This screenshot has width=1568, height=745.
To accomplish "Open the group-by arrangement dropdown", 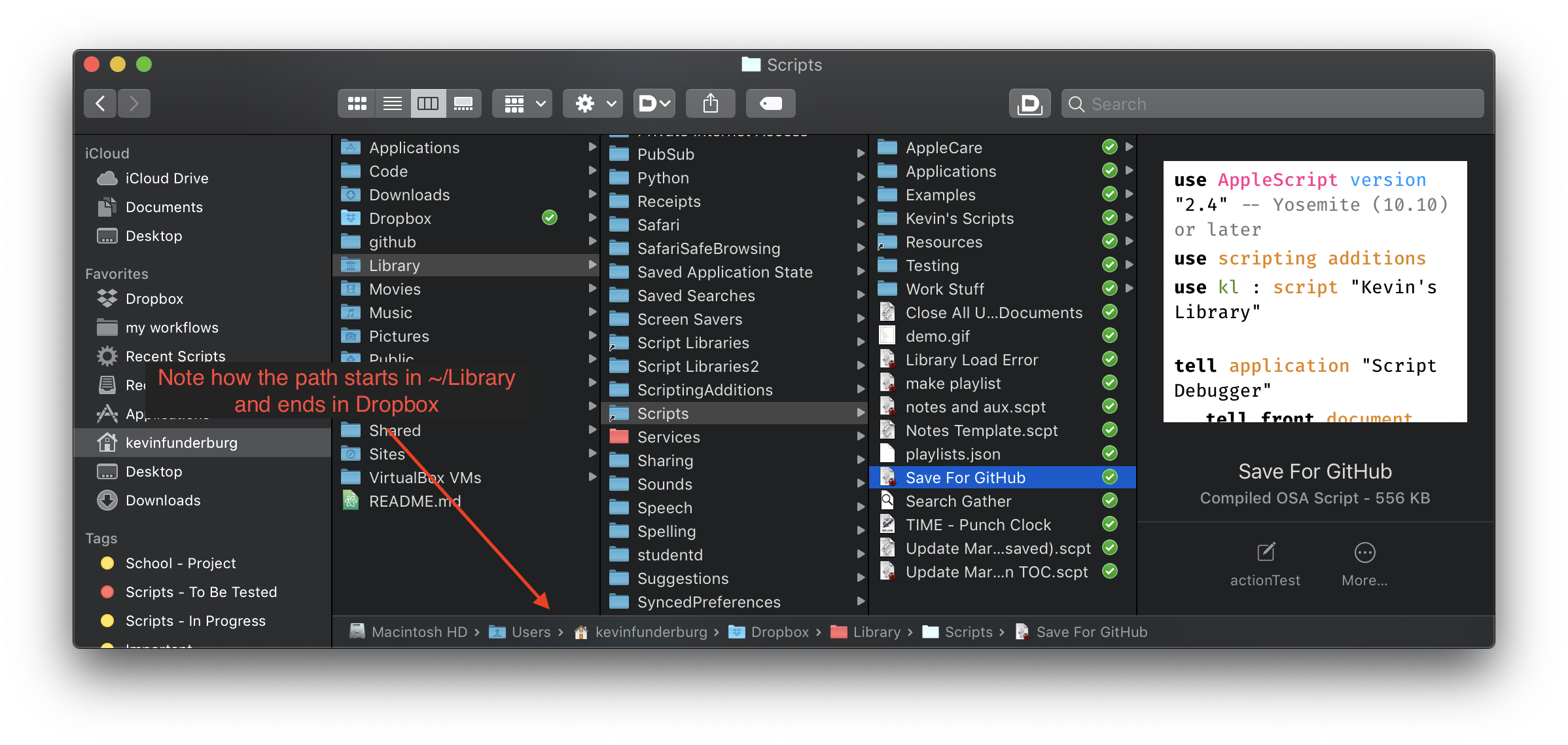I will click(522, 103).
